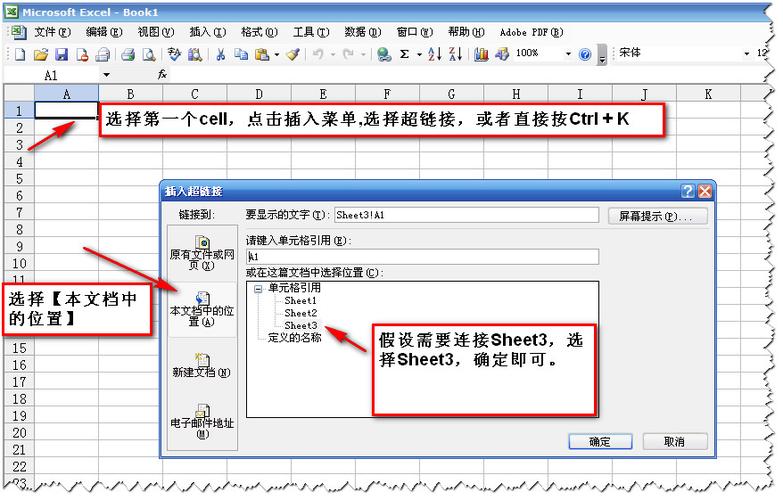This screenshot has height=500, width=783.
Task: Click the Sort Descending Z-A icon
Action: click(455, 54)
